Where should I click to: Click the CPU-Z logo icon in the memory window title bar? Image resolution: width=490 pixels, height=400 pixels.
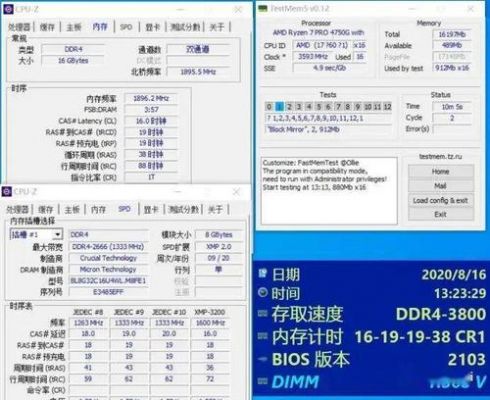point(8,9)
